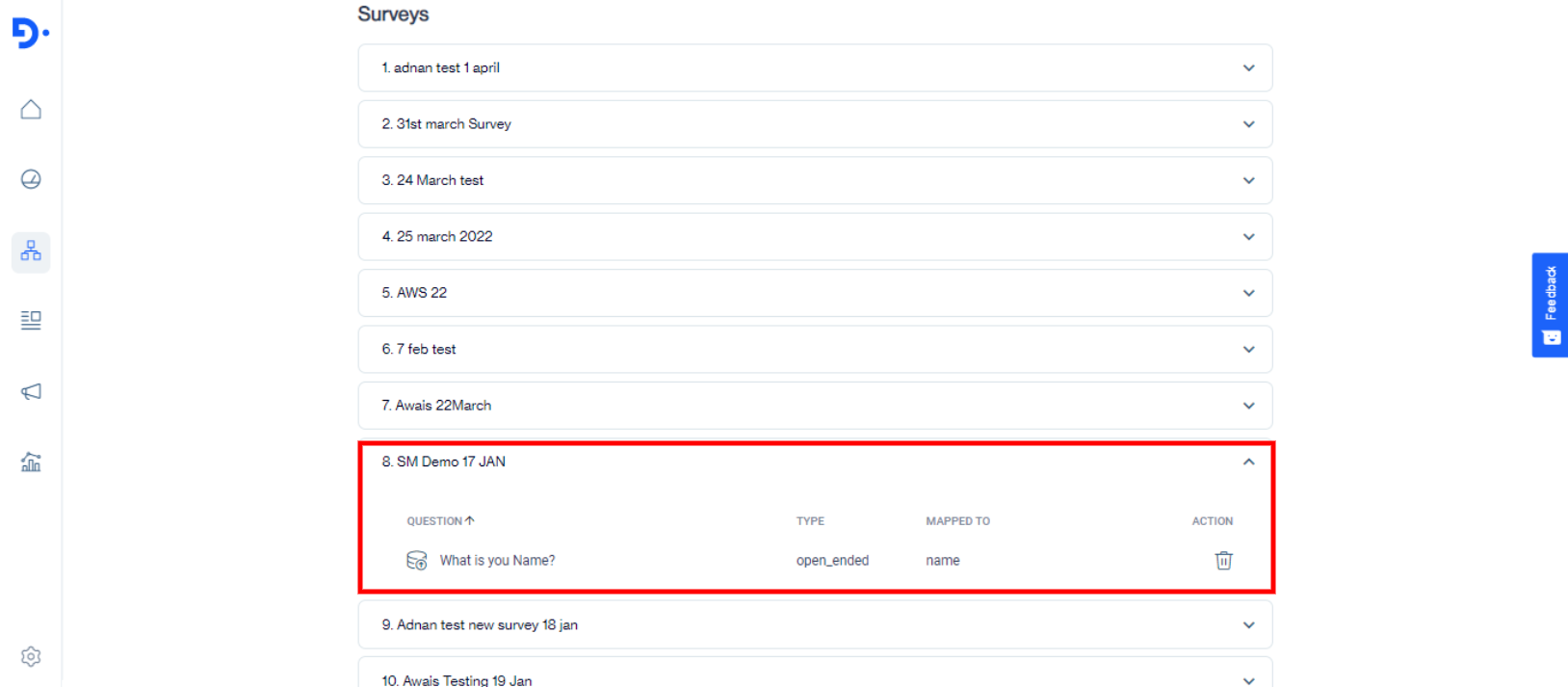Image resolution: width=1568 pixels, height=687 pixels.
Task: Collapse the 'SM Demo 17 JAN' survey
Action: click(x=1248, y=462)
